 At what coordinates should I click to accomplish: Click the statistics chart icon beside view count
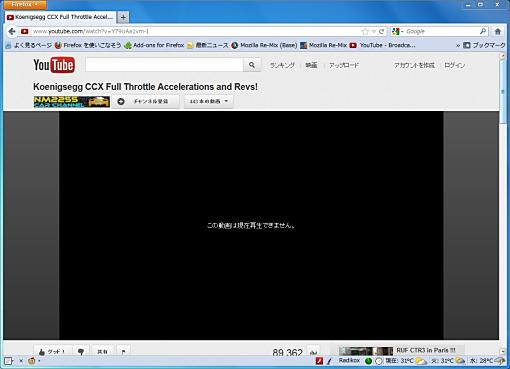tap(313, 352)
